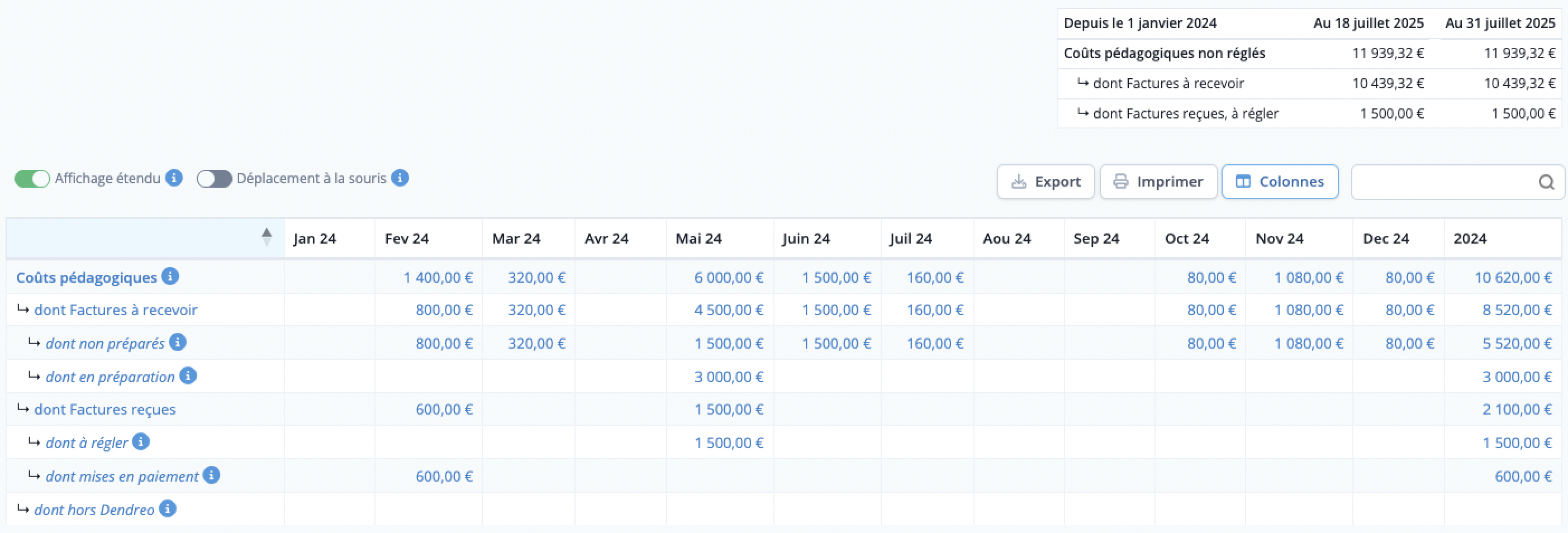Click the search magnifier icon
The image size is (1568, 533).
1546,182
